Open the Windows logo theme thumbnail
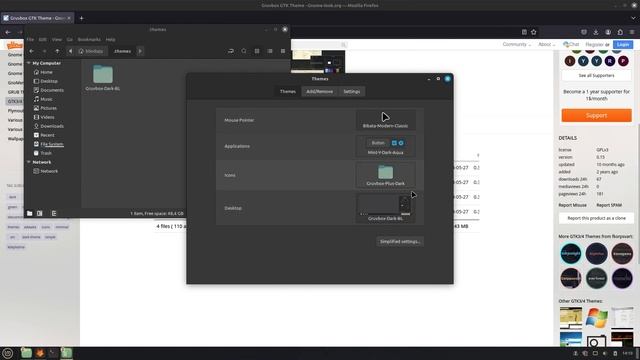This screenshot has height=360, width=640. click(x=596, y=318)
